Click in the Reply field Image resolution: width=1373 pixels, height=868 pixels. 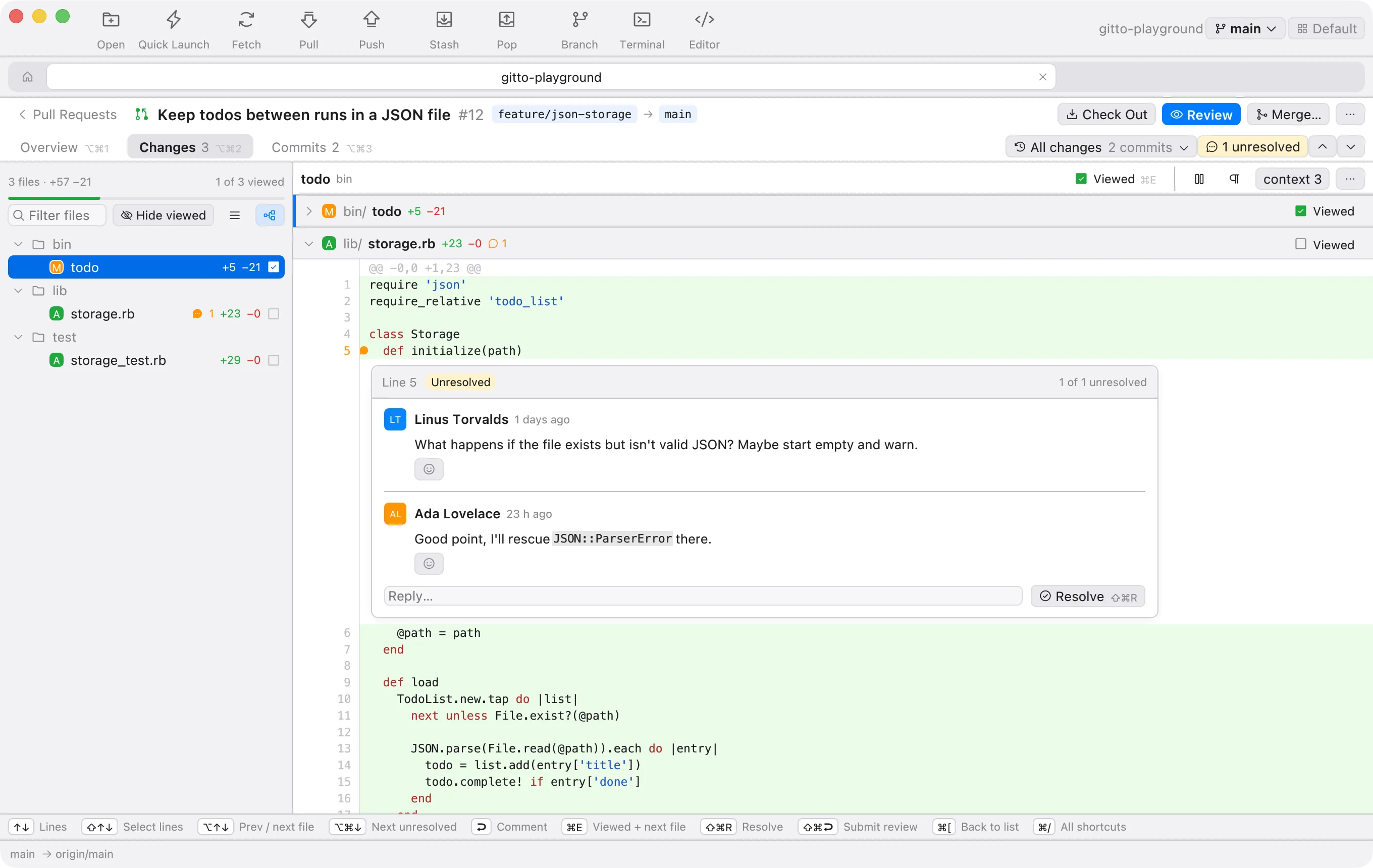(703, 596)
